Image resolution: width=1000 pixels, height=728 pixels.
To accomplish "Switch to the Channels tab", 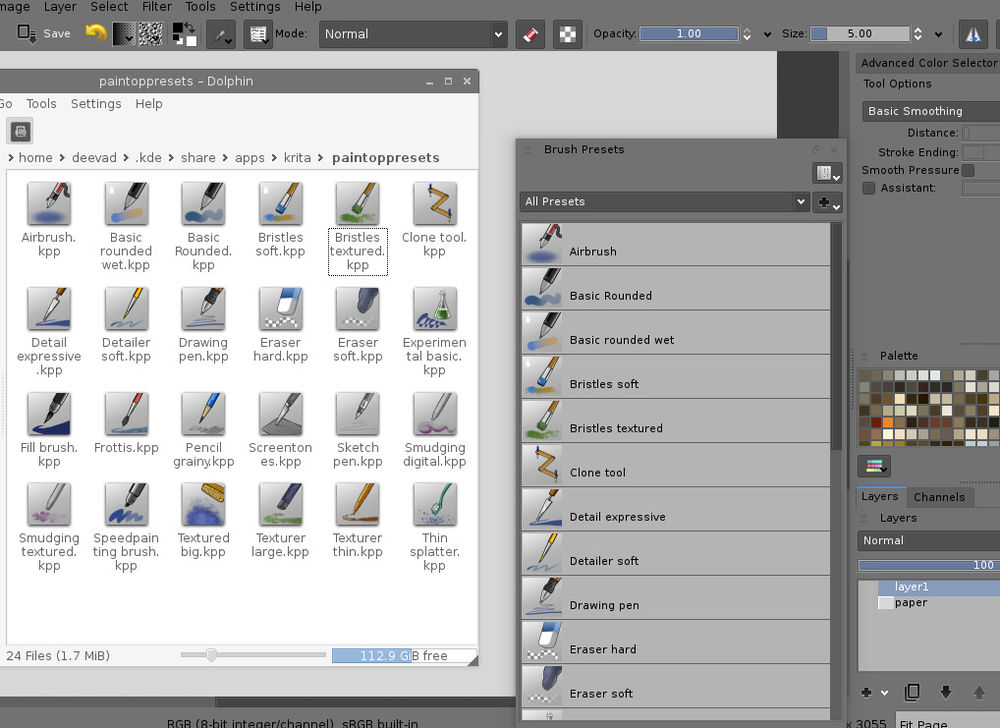I will coord(939,497).
